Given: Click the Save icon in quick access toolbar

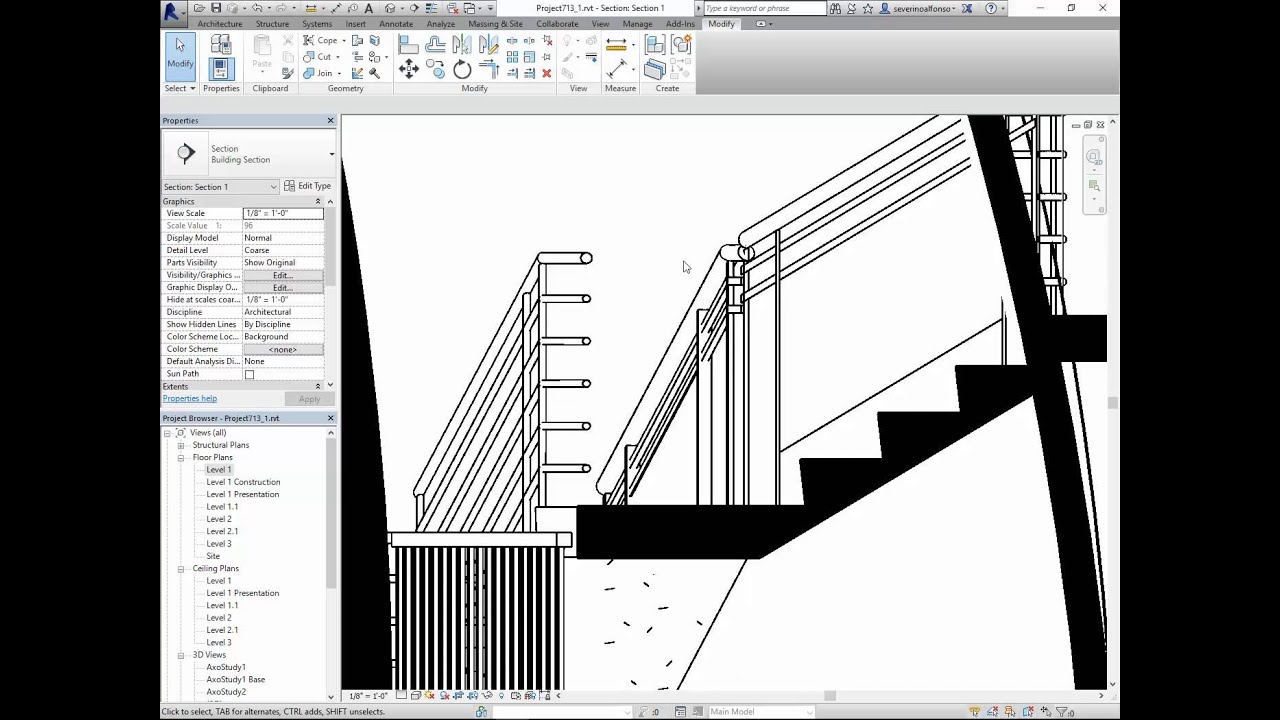Looking at the screenshot, I should coord(216,8).
